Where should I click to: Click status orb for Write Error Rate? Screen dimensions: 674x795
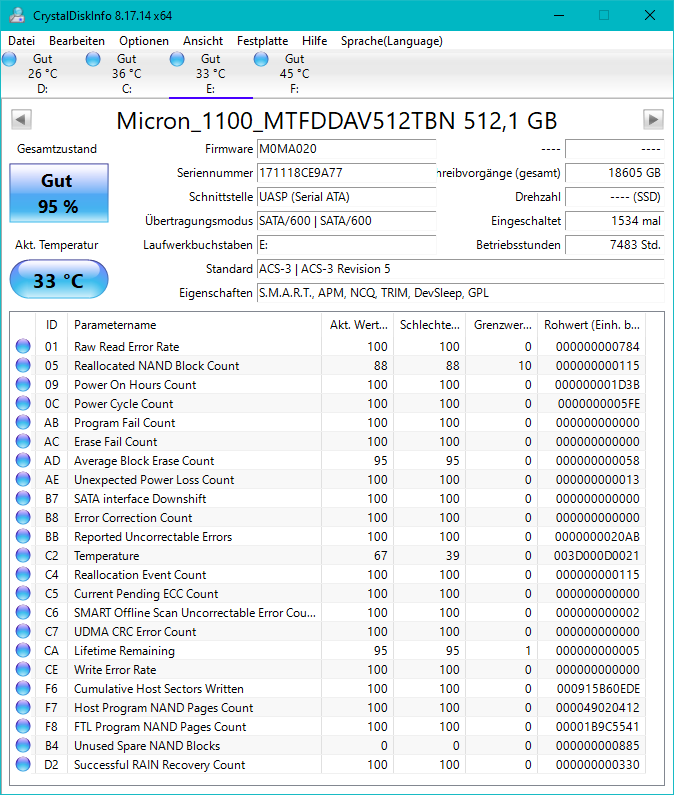coord(23,669)
